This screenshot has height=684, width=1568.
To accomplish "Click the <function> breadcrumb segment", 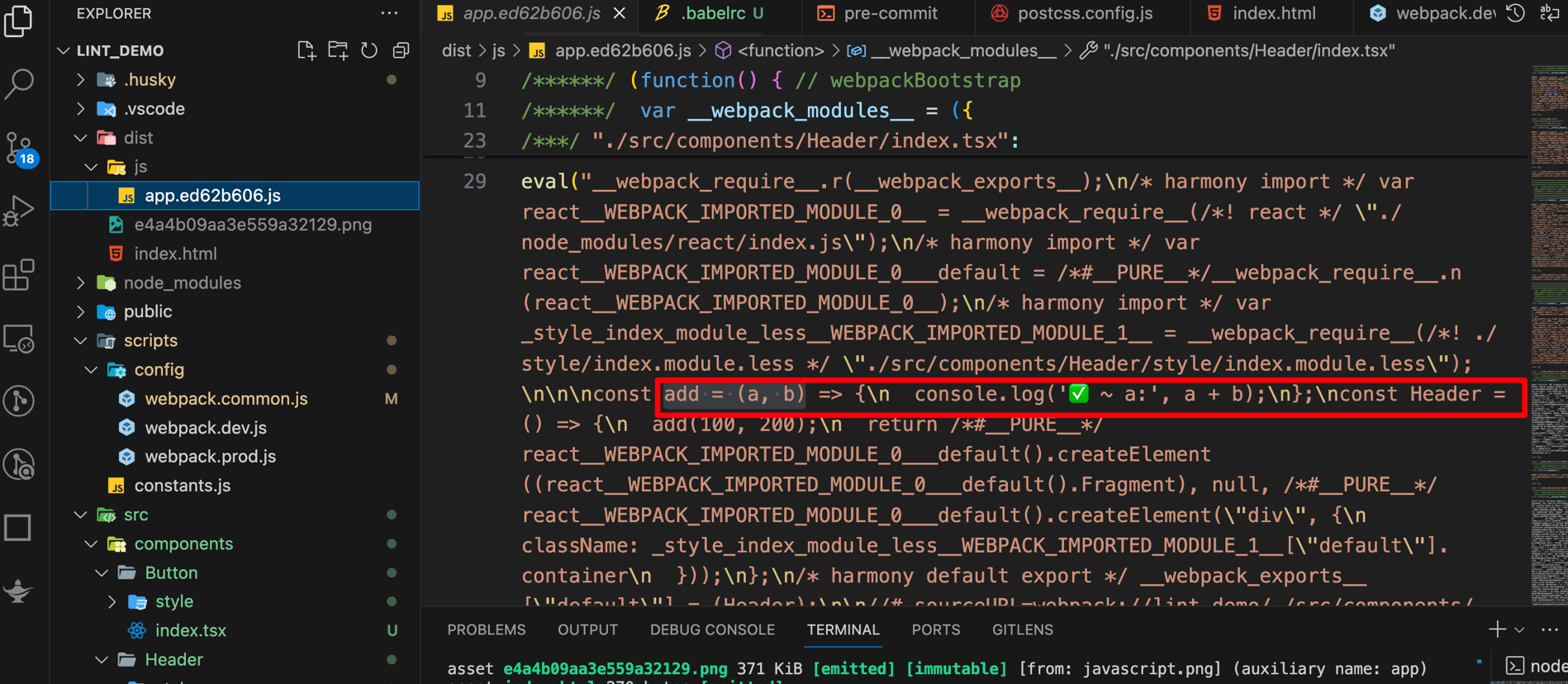I will [x=770, y=50].
